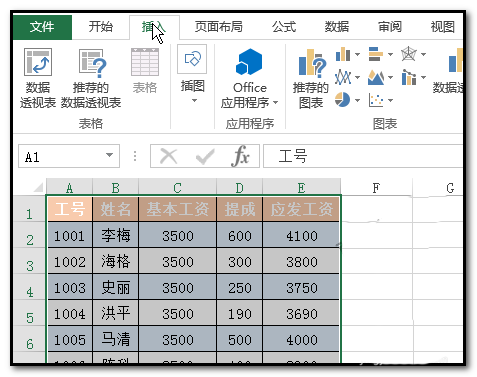Screen dimensions: 477x377
Task: Click header cell 提成
Action: [x=240, y=209]
